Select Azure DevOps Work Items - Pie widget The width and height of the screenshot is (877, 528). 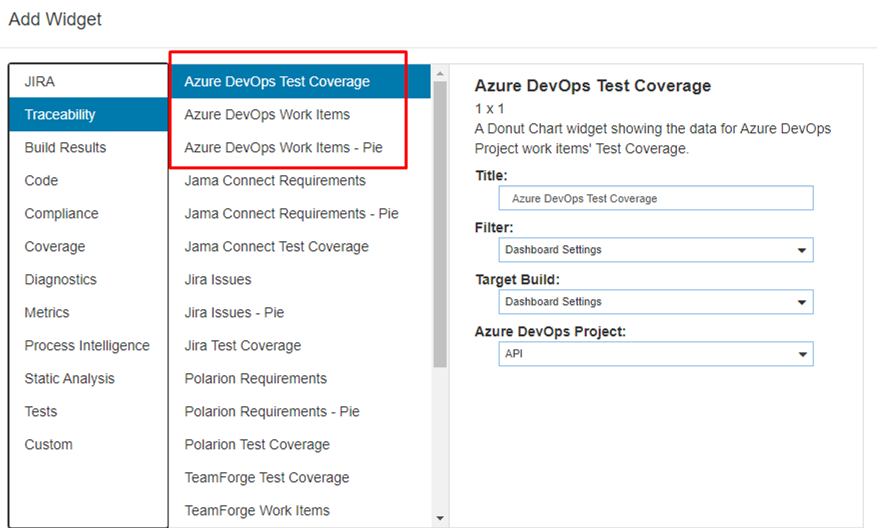pos(300,148)
